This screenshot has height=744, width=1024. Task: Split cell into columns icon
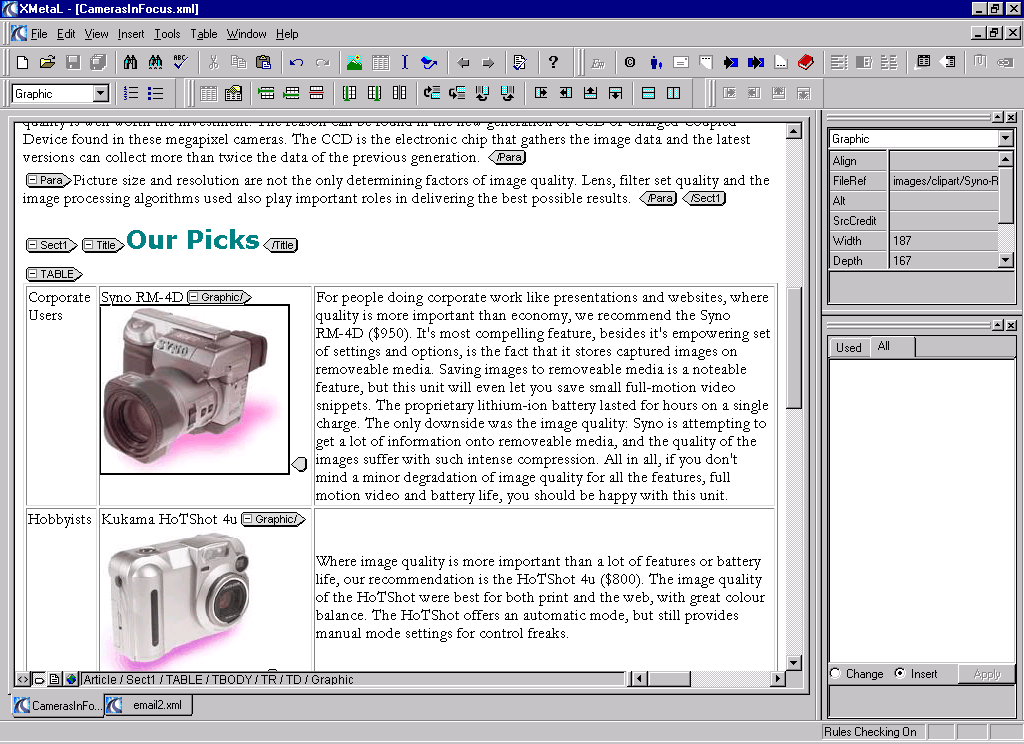point(673,93)
